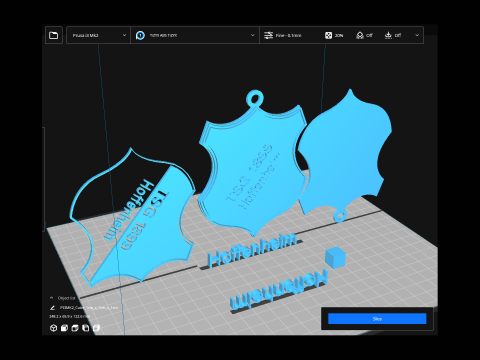Screen dimensions: 480x360
Task: Select the small cube model on the build plate
Action: [335, 257]
